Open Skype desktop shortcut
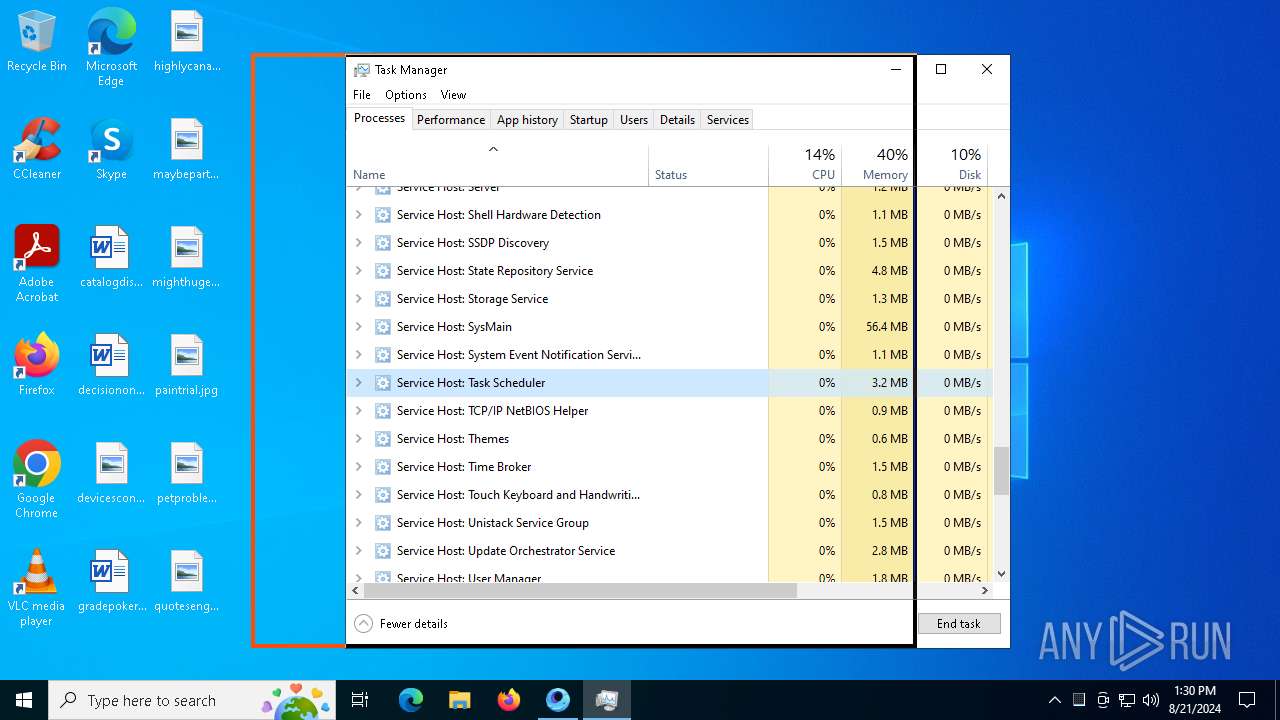This screenshot has width=1280, height=720. (111, 149)
